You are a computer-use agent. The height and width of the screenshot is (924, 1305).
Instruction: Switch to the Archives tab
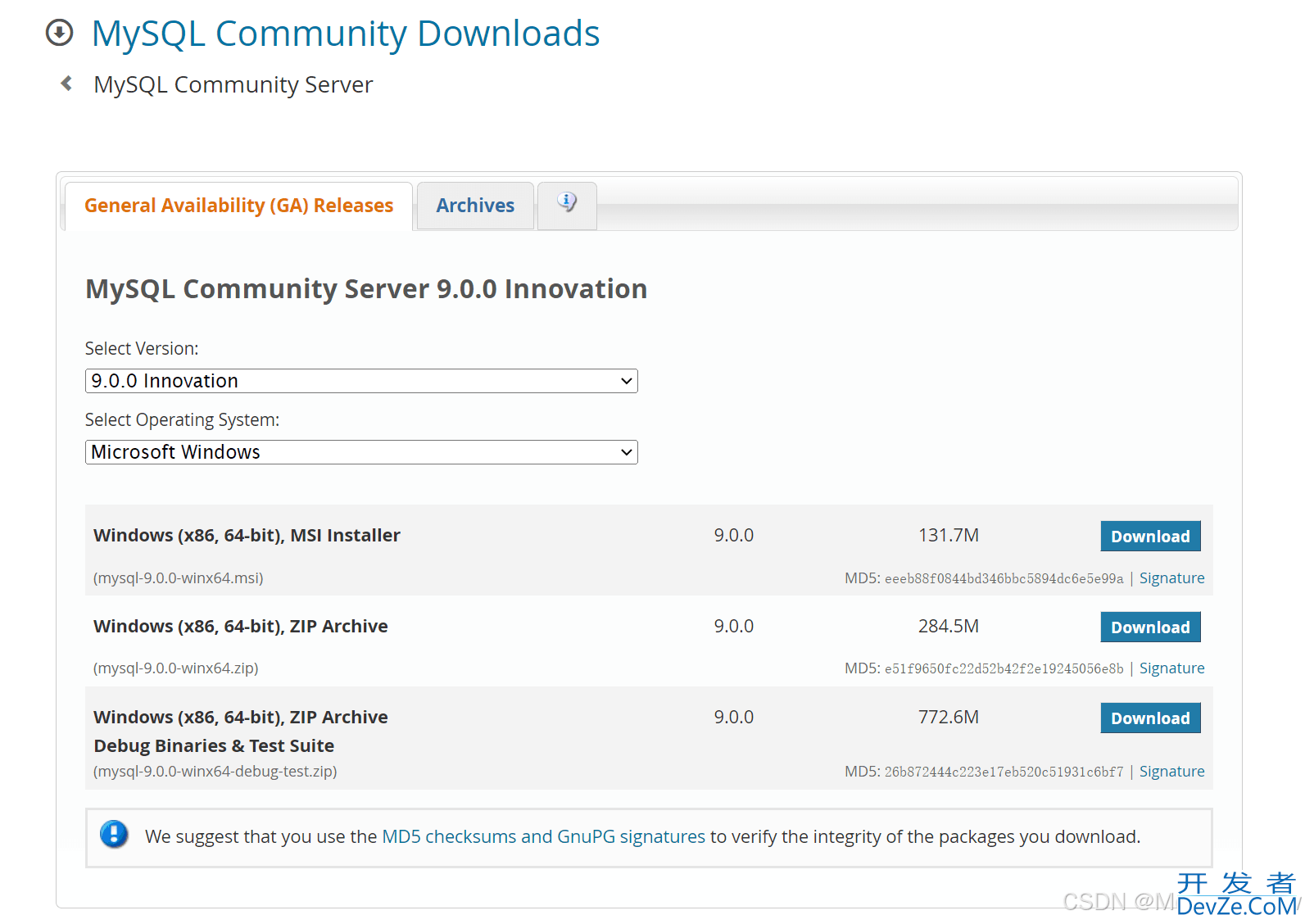coord(475,206)
